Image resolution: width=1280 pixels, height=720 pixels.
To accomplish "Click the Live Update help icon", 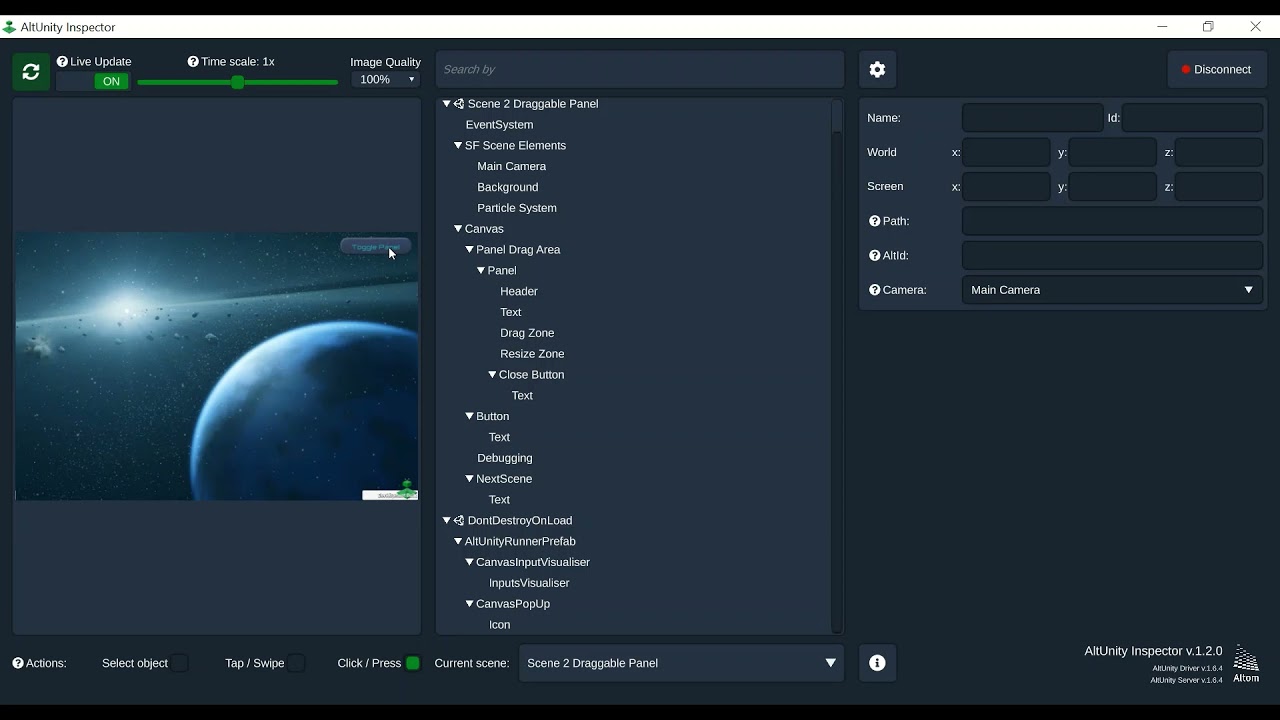I will point(62,61).
